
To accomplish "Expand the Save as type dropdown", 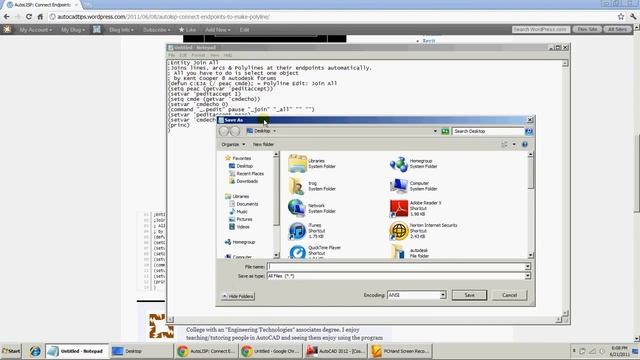I will 527,276.
